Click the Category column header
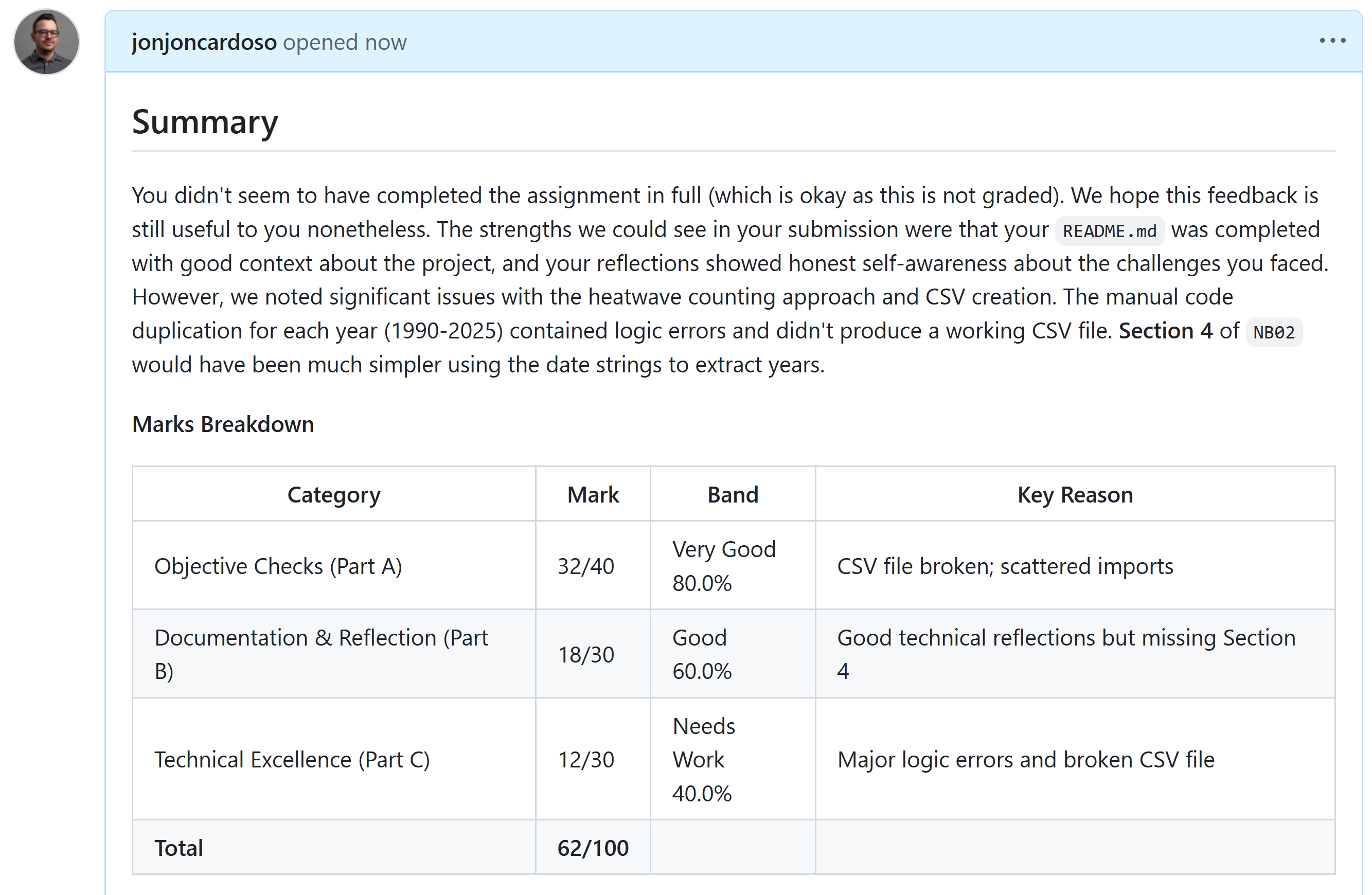This screenshot has width=1372, height=895. coord(334,494)
